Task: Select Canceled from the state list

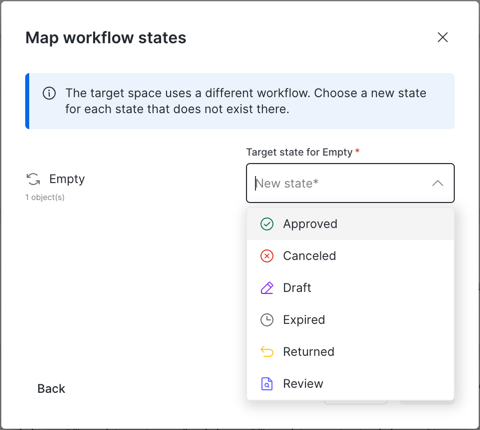Action: pyautogui.click(x=350, y=256)
